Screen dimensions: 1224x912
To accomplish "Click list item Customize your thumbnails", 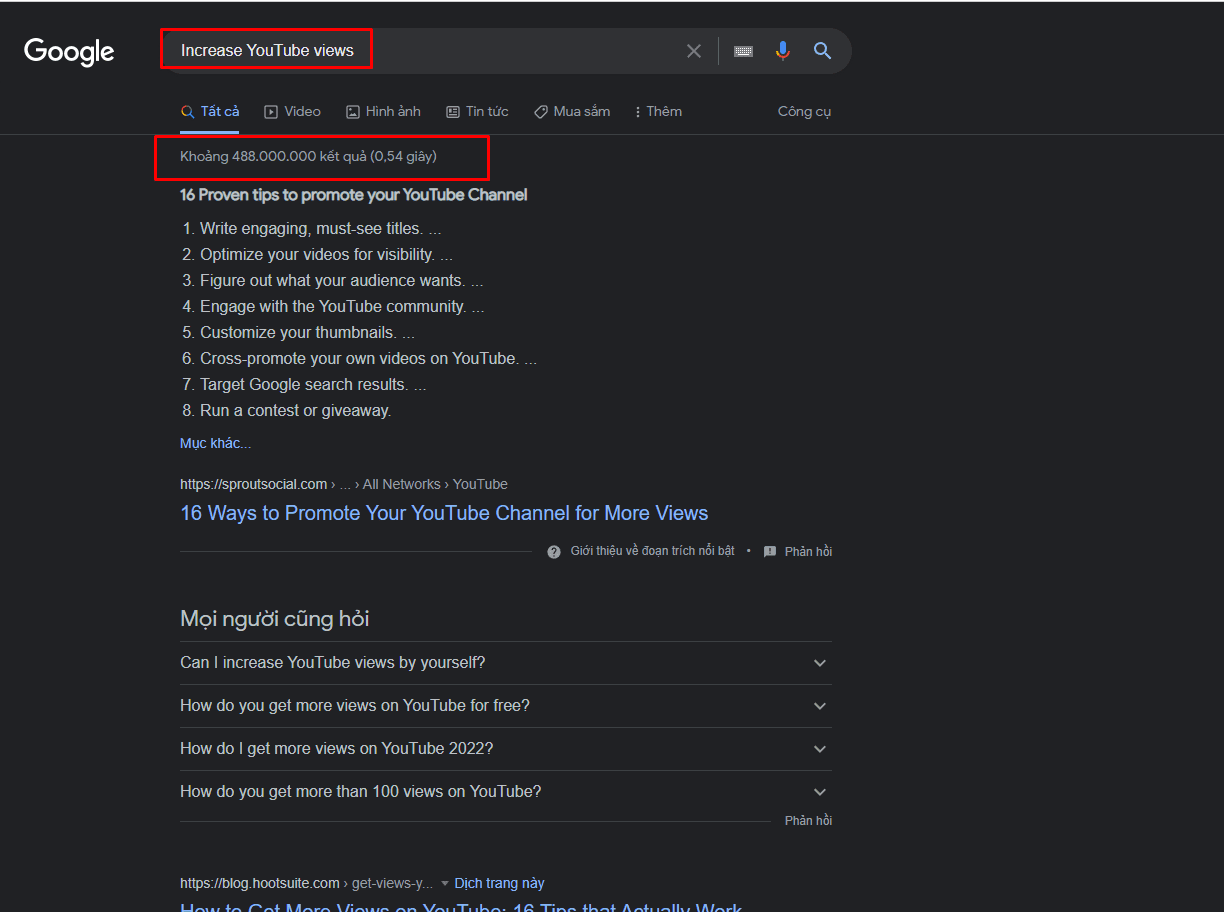I will click(307, 333).
